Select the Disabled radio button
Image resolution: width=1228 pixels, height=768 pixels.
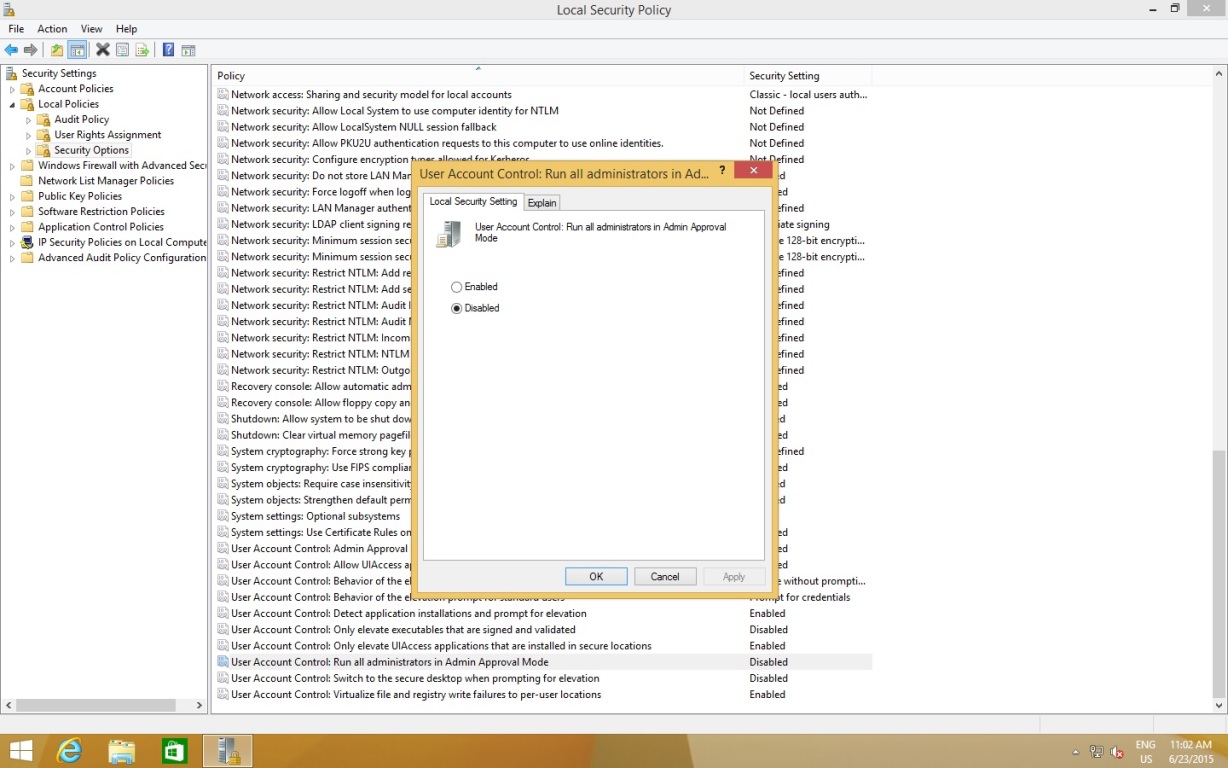[457, 308]
